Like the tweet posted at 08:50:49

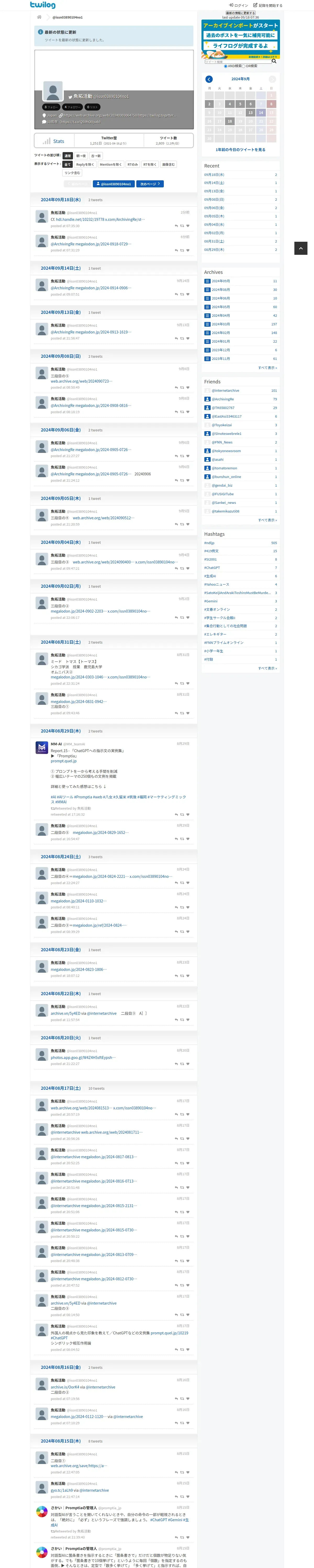pyautogui.click(x=188, y=388)
